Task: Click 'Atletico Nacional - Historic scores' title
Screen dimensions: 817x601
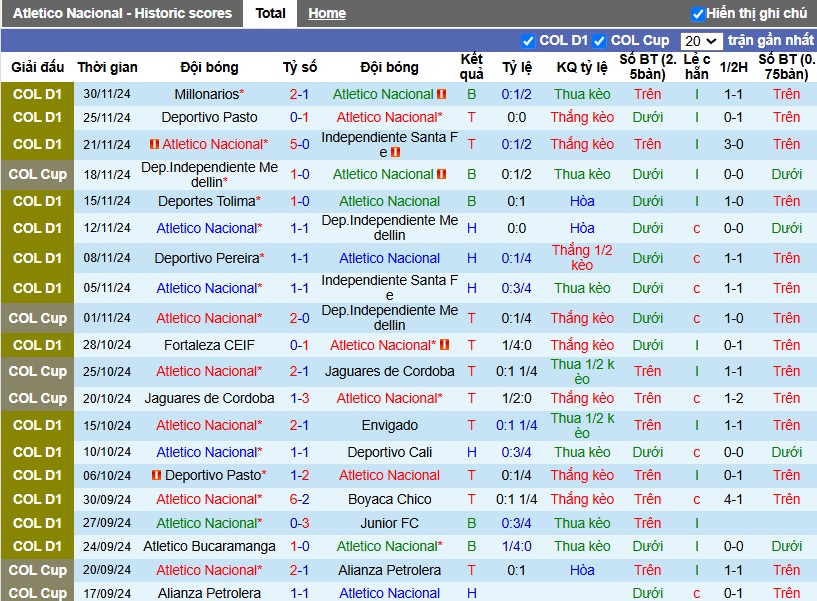Action: 122,13
